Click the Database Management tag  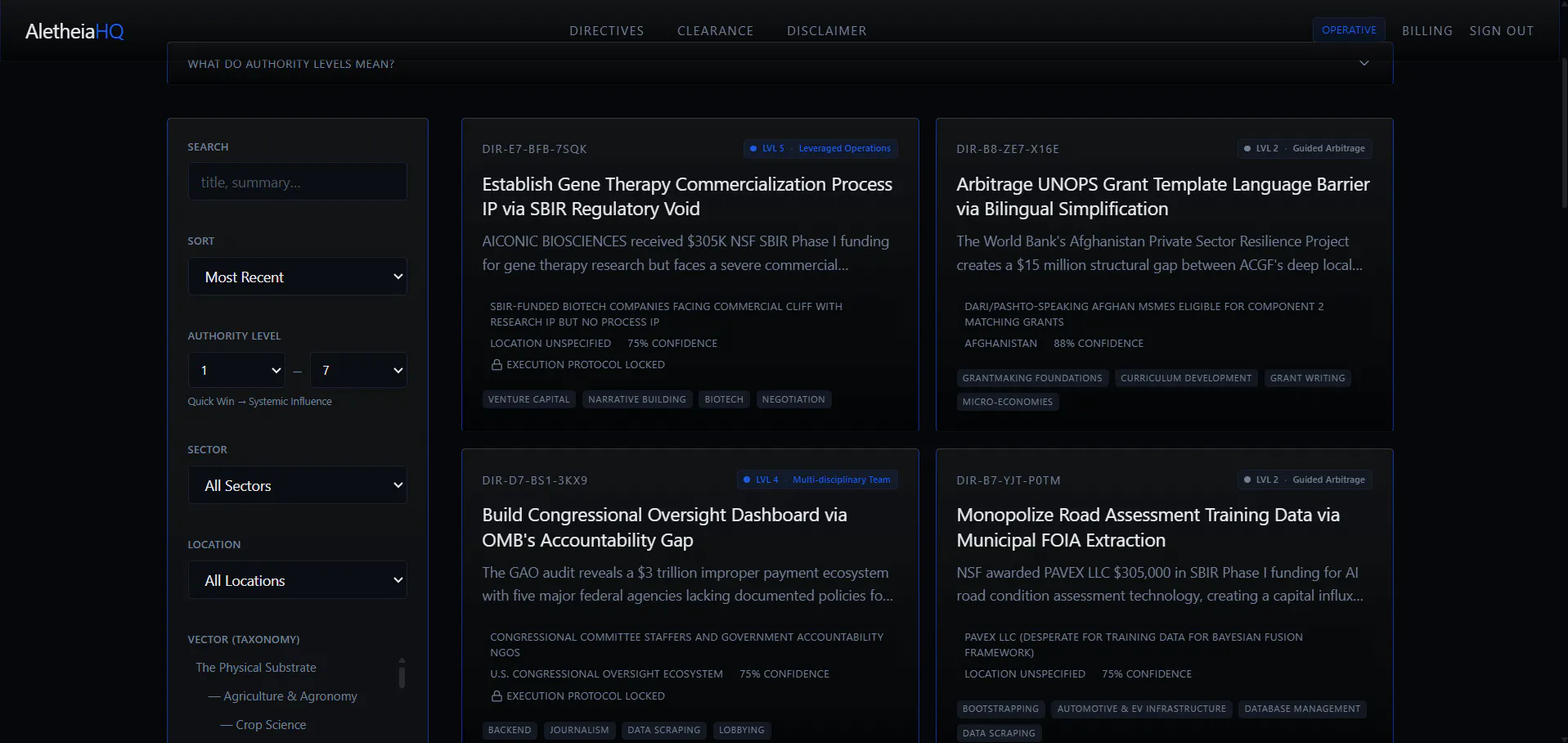point(1302,709)
